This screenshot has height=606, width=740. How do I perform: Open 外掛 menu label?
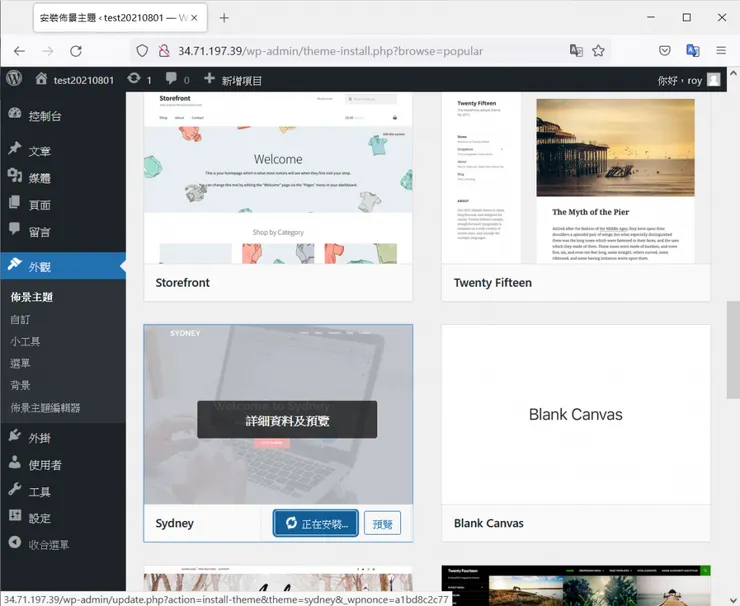(x=39, y=438)
